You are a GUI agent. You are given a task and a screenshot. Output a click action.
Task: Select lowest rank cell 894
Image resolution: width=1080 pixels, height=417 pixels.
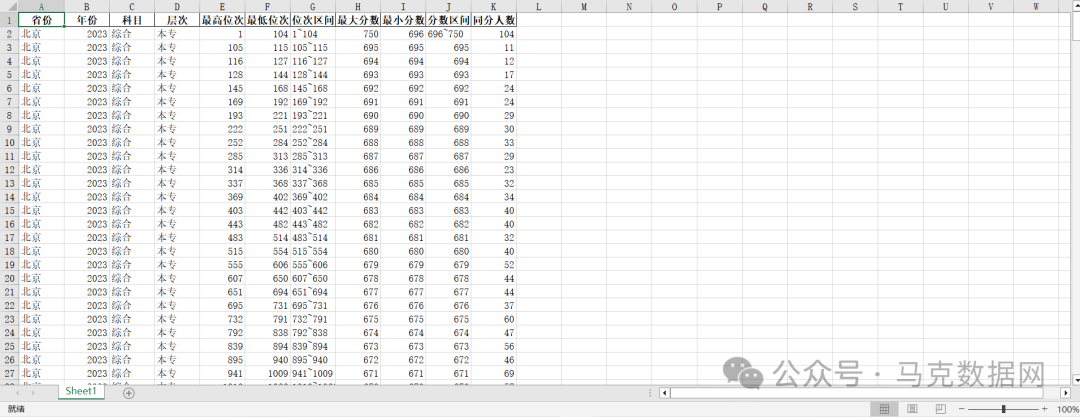[x=267, y=346]
